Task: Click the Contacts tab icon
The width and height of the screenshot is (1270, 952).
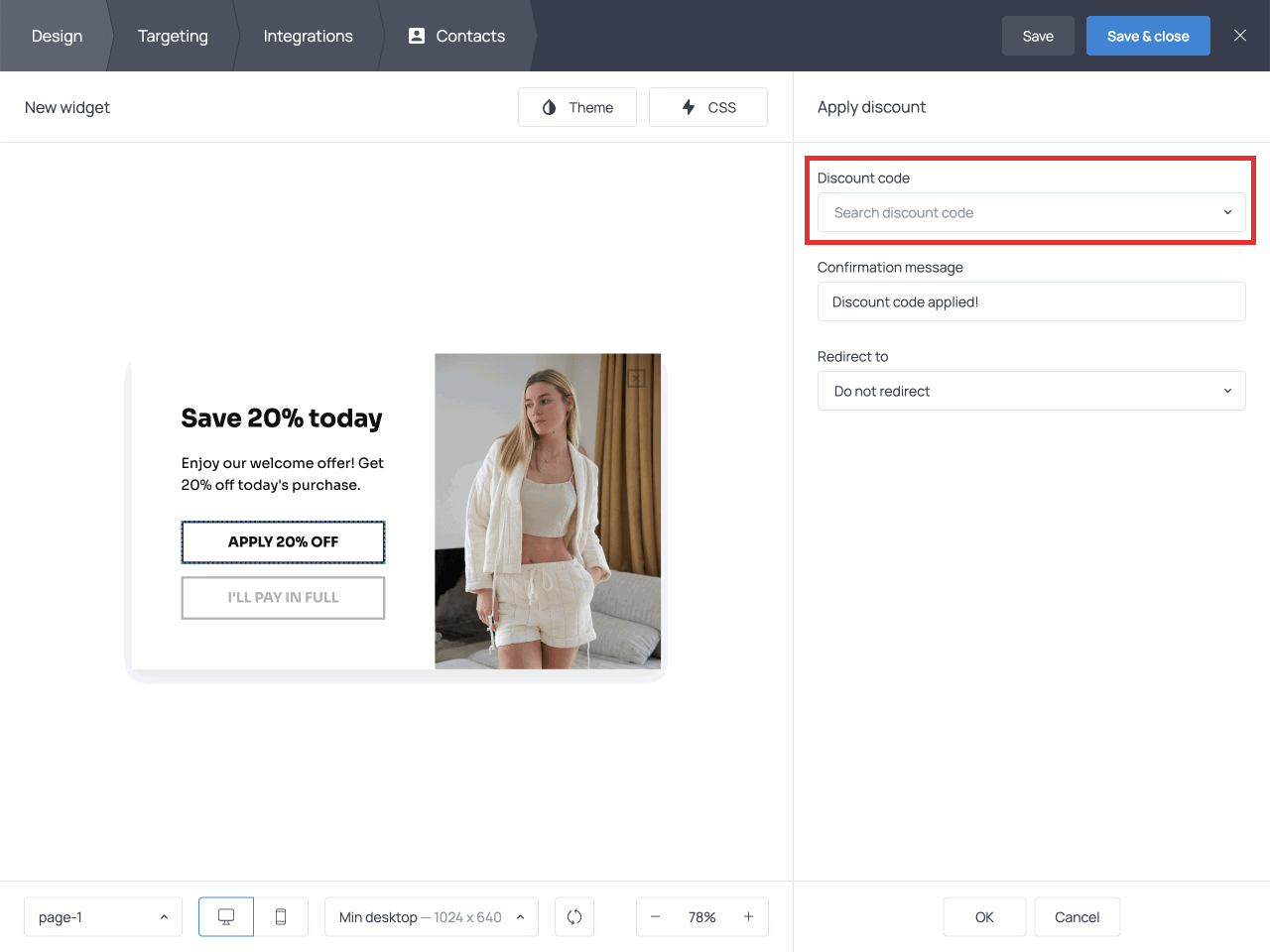Action: coord(416,36)
